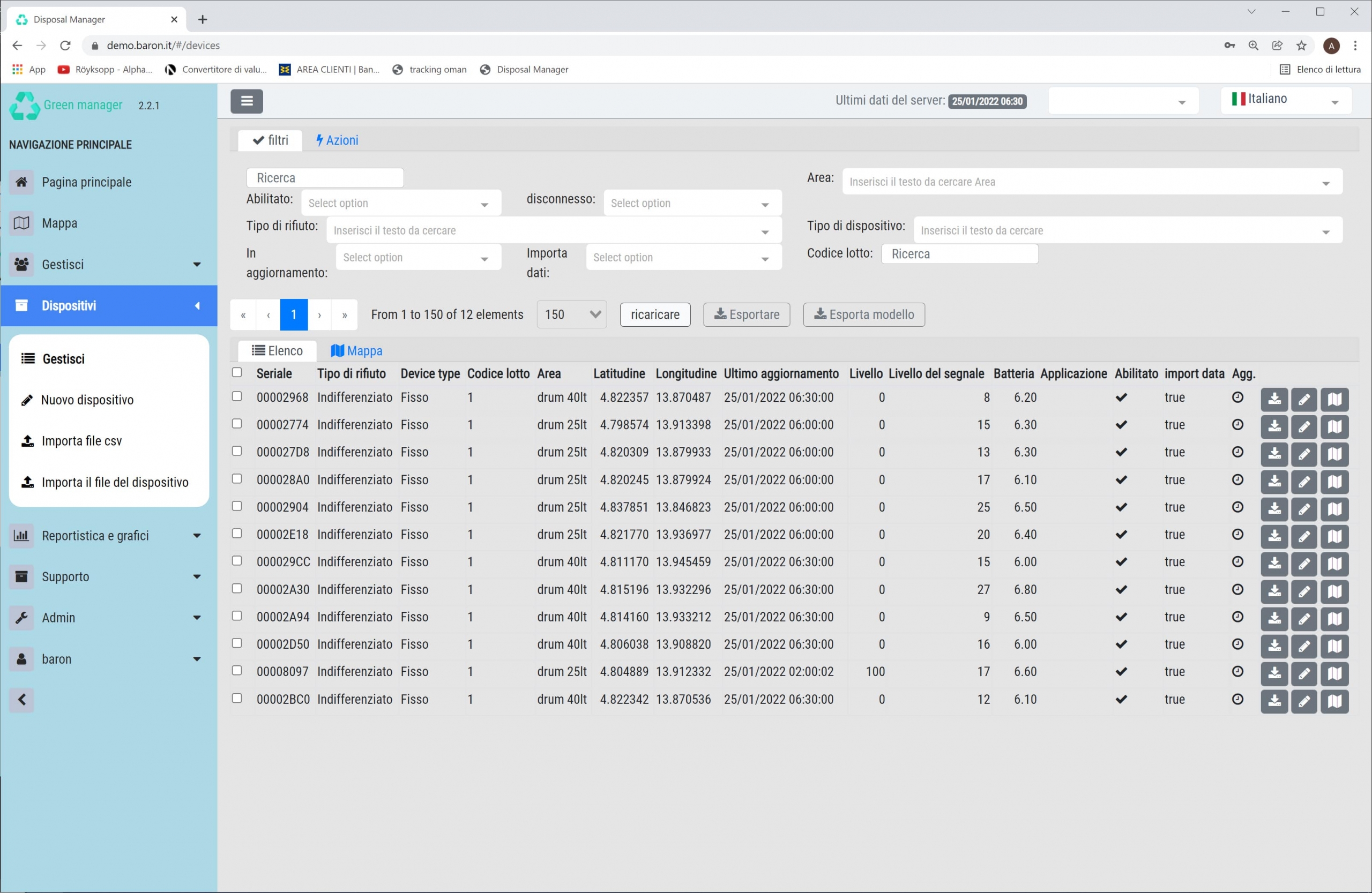
Task: Click the Ricerca search input field
Action: 325,178
